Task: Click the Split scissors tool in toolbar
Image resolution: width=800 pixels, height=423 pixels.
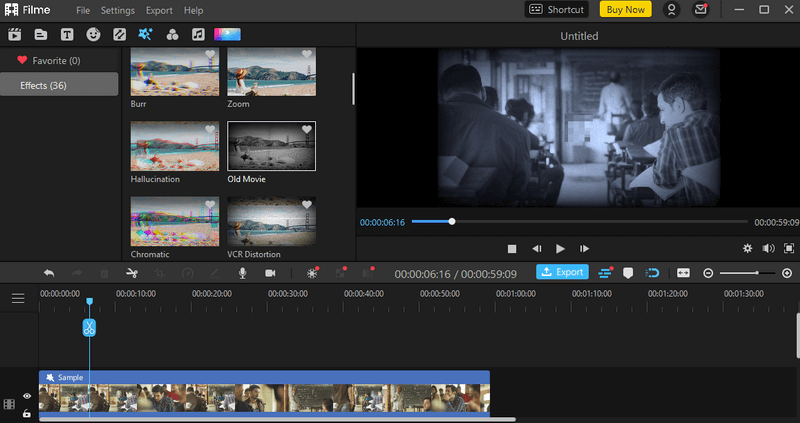Action: point(132,273)
